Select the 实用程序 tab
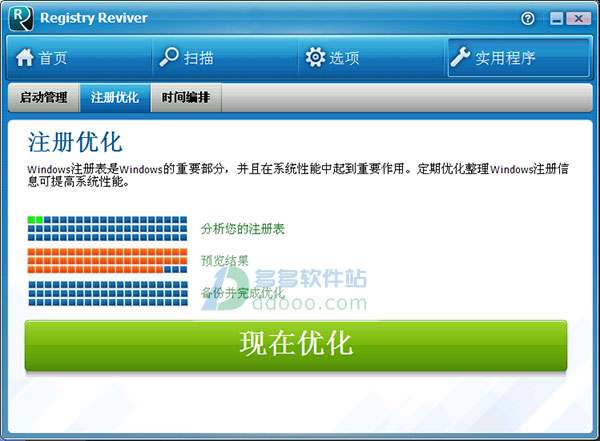Image resolution: width=600 pixels, height=441 pixels. (x=518, y=58)
